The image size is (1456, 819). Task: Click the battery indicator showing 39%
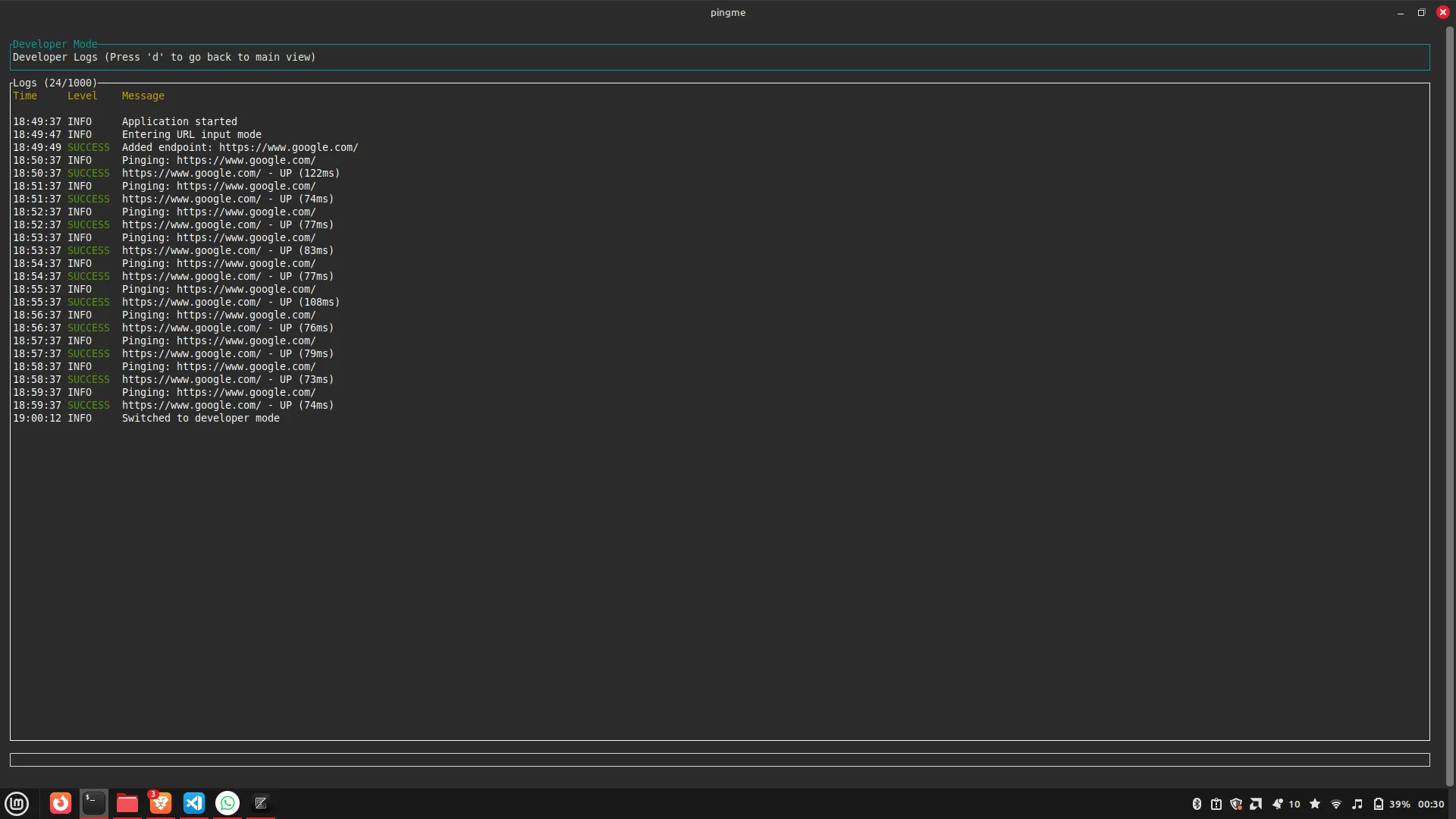point(1392,804)
